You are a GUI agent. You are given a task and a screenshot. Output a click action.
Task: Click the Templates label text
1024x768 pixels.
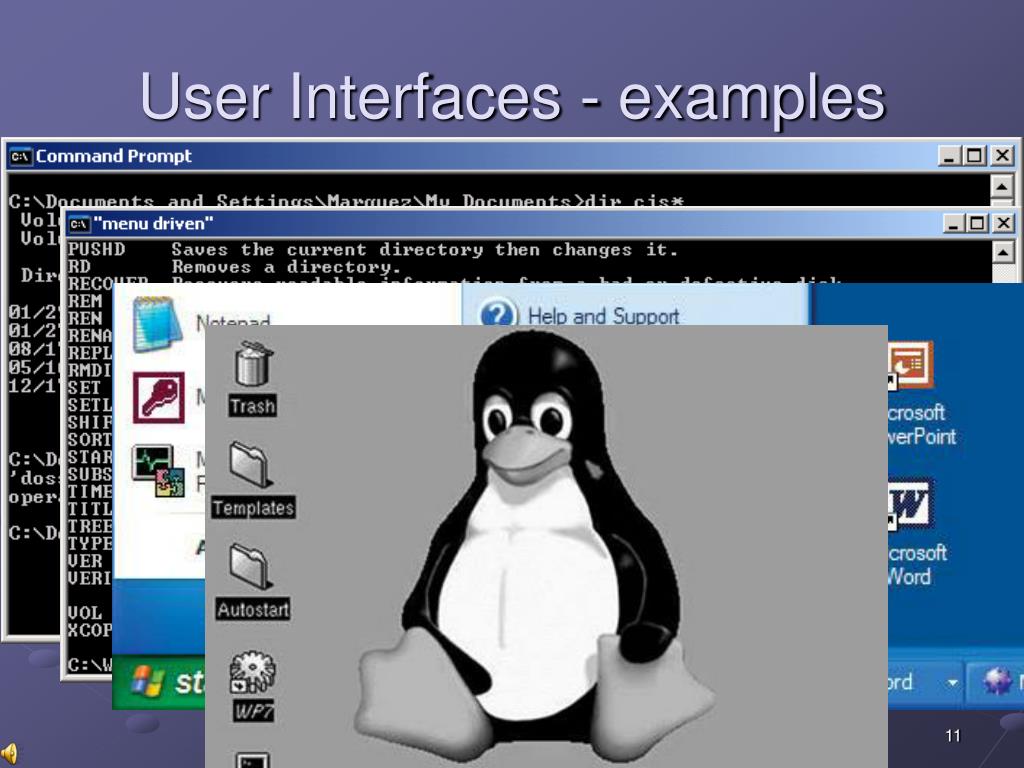point(253,507)
